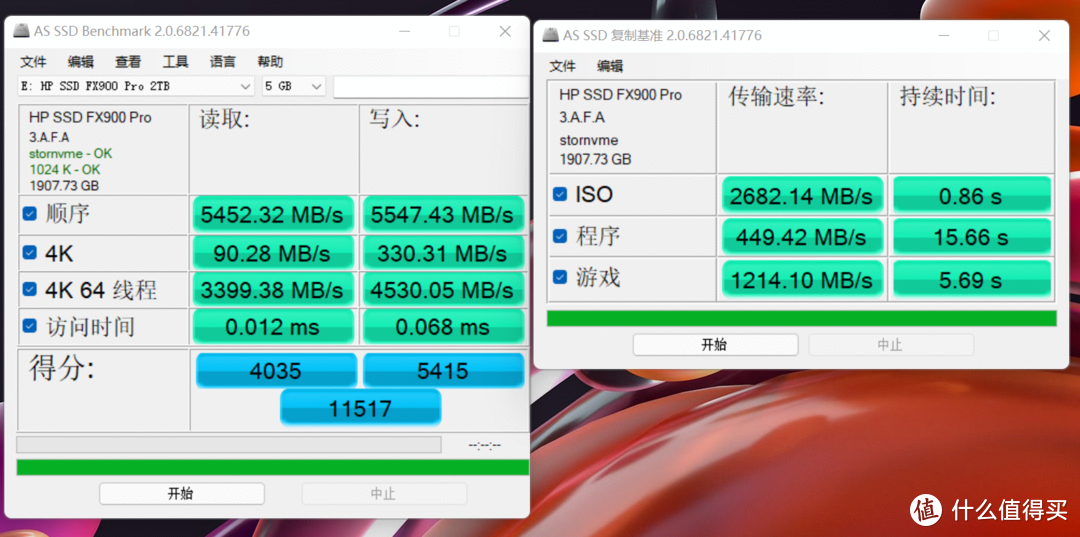Click 开始 button in 复制基准 window
1080x537 pixels.
(x=715, y=345)
